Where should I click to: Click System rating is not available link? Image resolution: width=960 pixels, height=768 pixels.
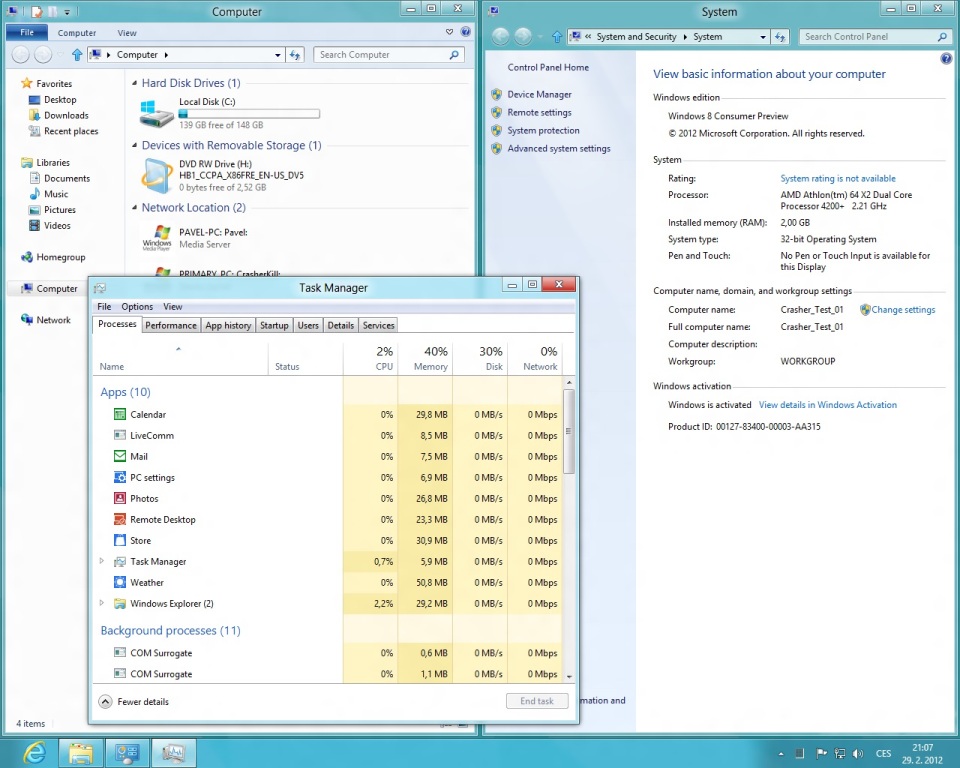coord(838,178)
